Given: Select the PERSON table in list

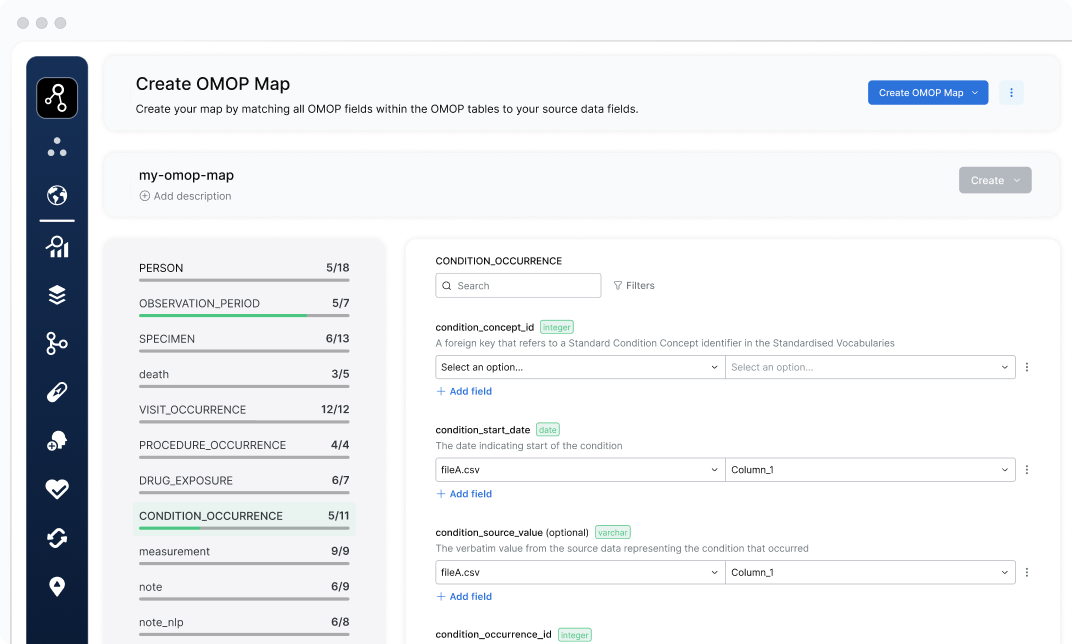Looking at the screenshot, I should (x=244, y=269).
